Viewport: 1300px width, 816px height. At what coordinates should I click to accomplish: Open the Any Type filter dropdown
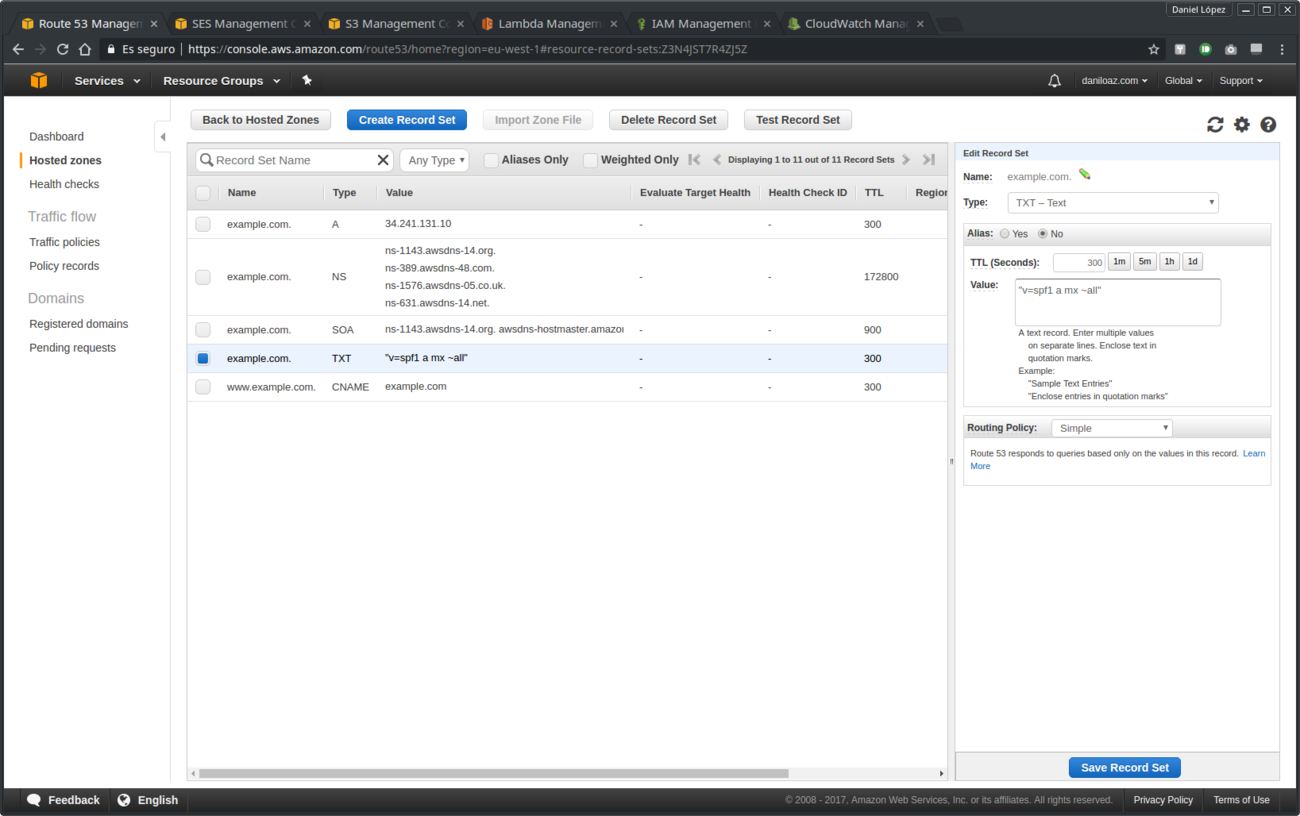(x=434, y=159)
